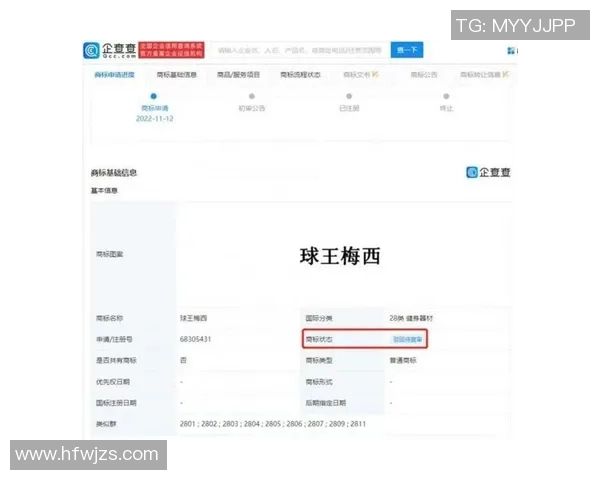600x480 pixels.
Task: Click the Qcc.com 企查查 logo
Action: tap(110, 50)
